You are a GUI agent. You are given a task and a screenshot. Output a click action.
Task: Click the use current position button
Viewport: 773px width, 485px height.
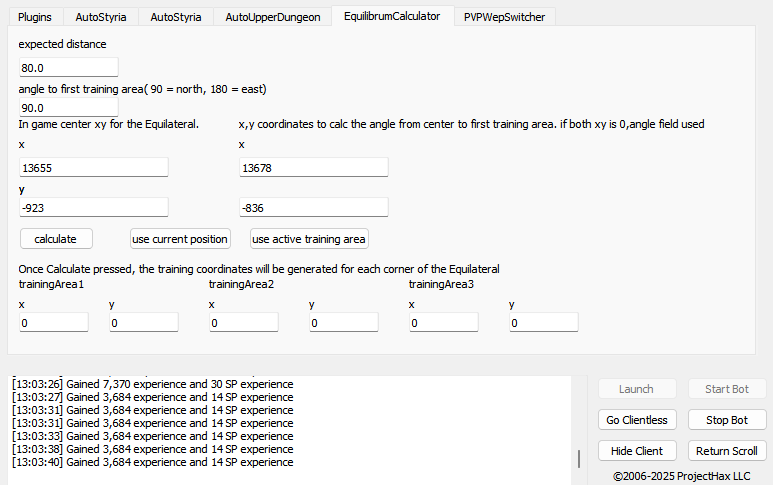(180, 239)
